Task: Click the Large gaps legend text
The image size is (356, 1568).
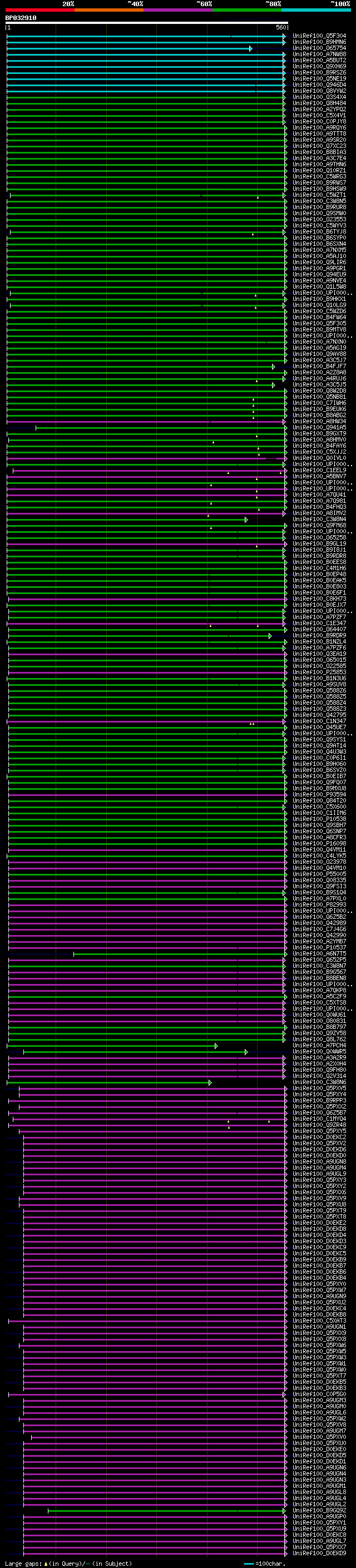Action: click(x=24, y=1563)
